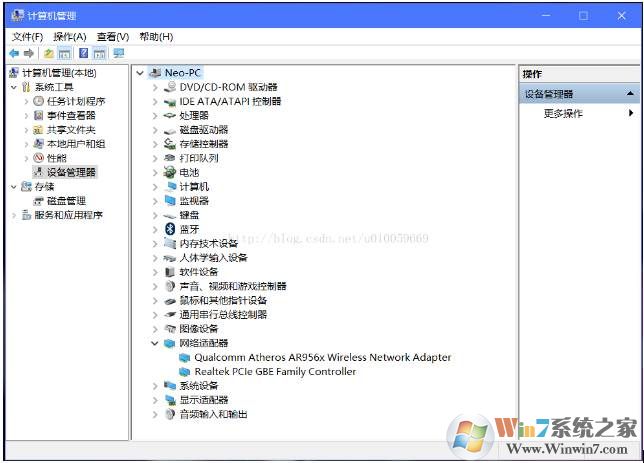Expand the 人体学输入设备 category
The image size is (644, 463).
(x=155, y=258)
